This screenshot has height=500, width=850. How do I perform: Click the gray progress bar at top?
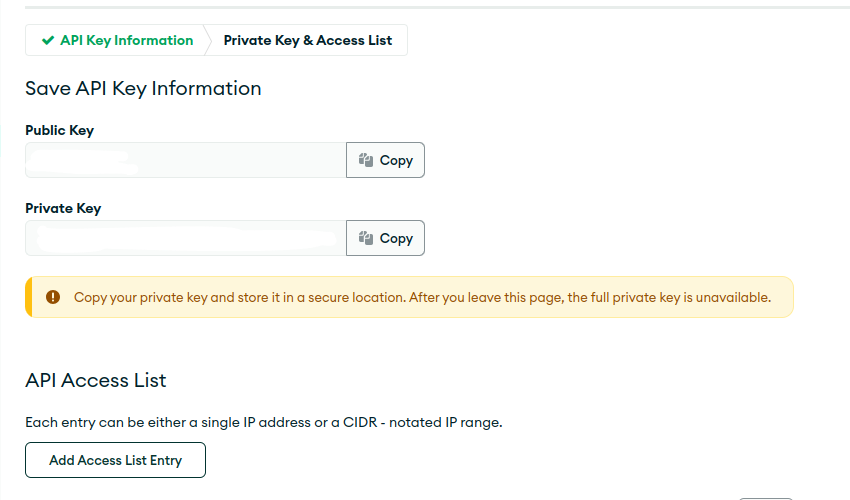coord(437,7)
